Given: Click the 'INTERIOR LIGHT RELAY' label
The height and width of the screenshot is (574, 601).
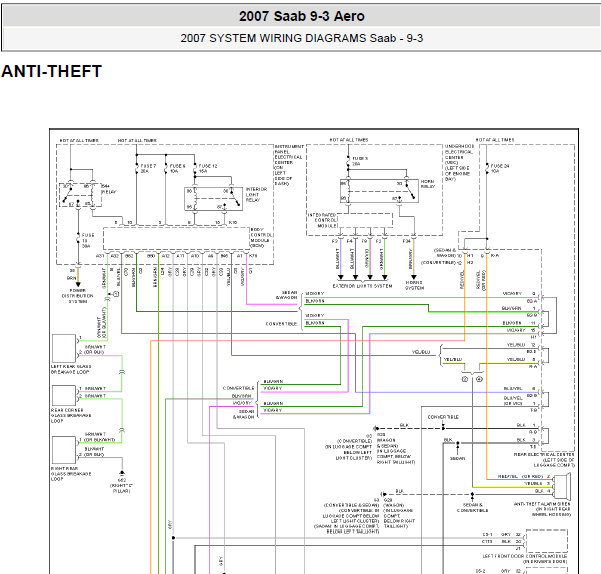Looking at the screenshot, I should [256, 195].
